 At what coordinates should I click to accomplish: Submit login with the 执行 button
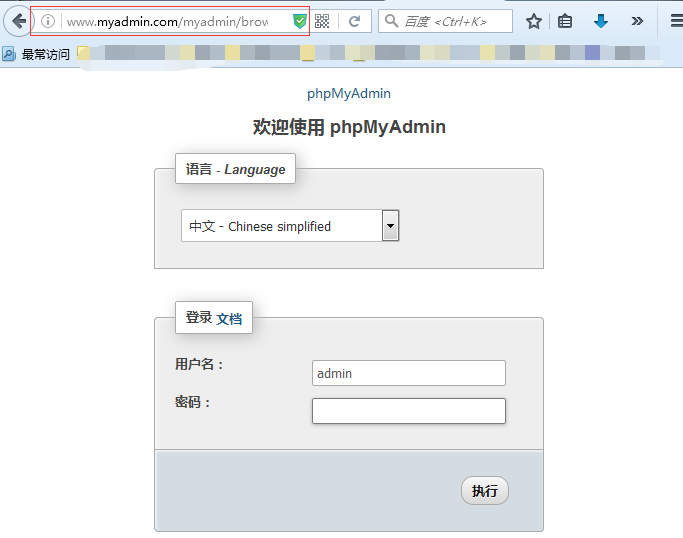[x=485, y=491]
